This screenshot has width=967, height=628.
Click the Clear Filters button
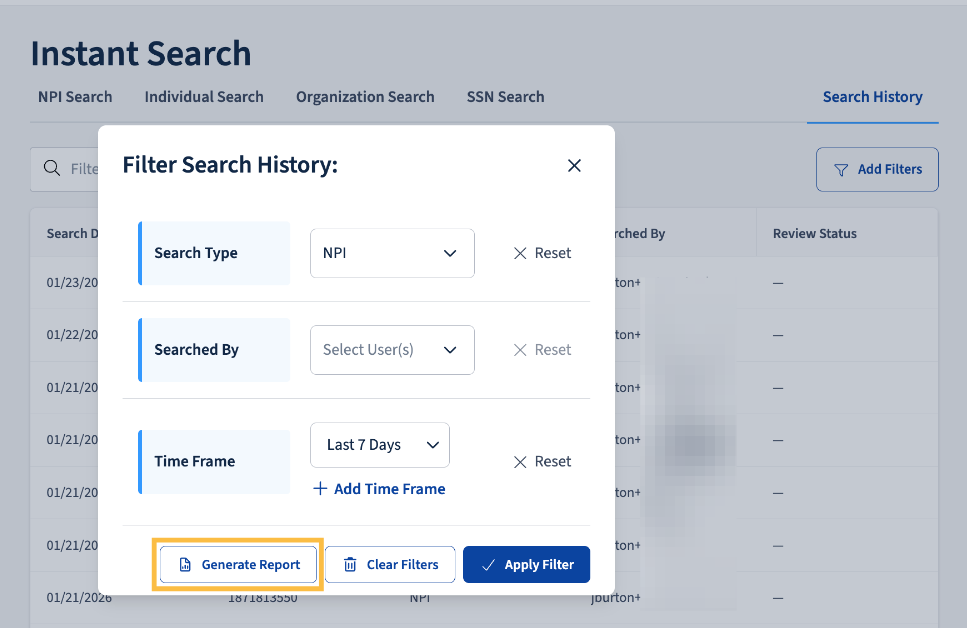390,564
